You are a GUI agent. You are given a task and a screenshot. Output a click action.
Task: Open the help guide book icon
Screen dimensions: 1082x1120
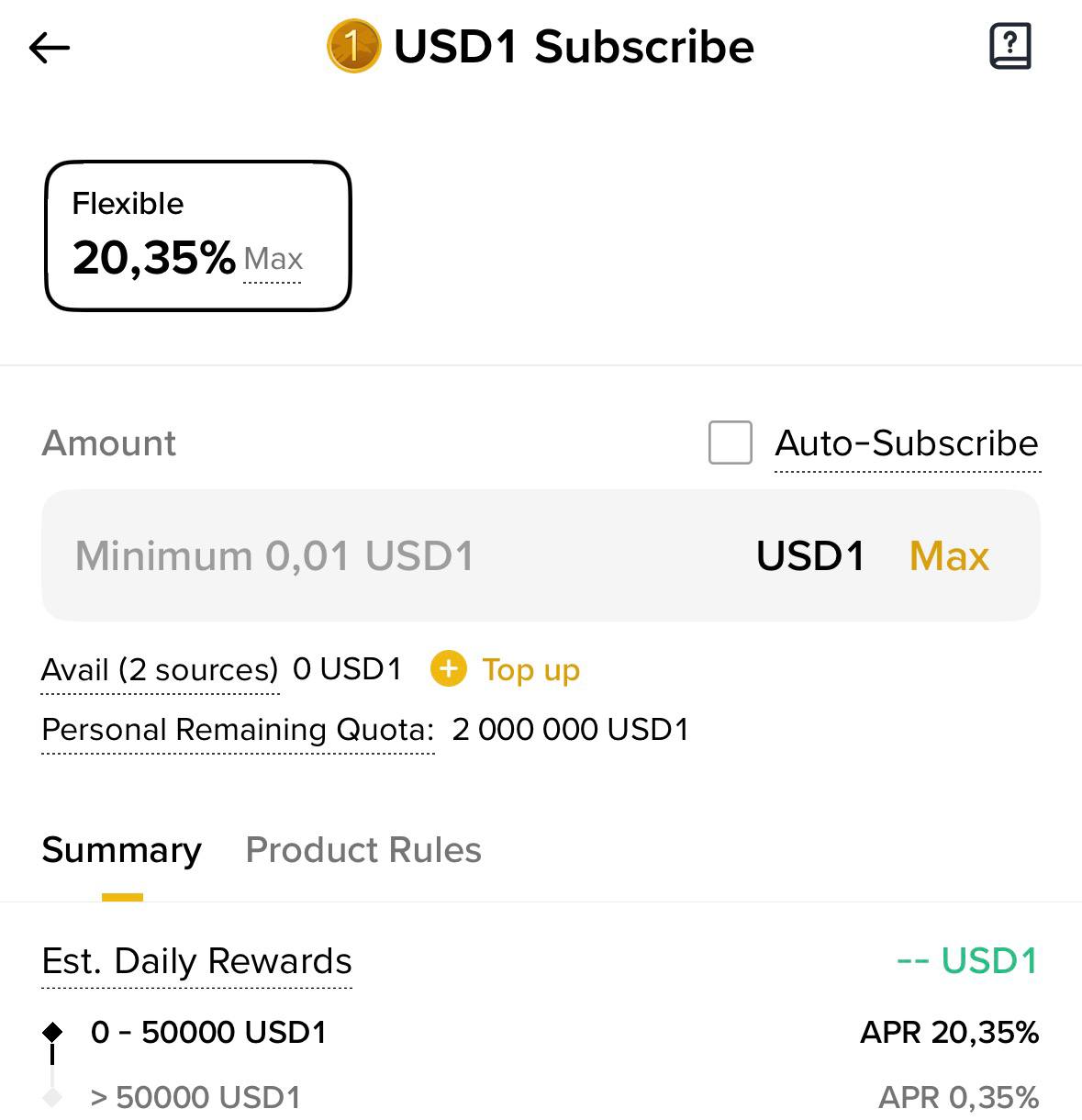click(x=1009, y=47)
